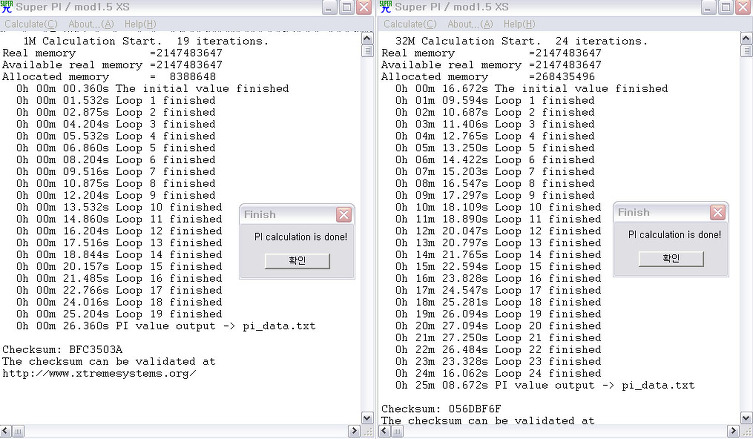Screen dimensions: 753x439
Task: Click '00m 01.532s Loop 1 finished' line
Action: (116, 100)
